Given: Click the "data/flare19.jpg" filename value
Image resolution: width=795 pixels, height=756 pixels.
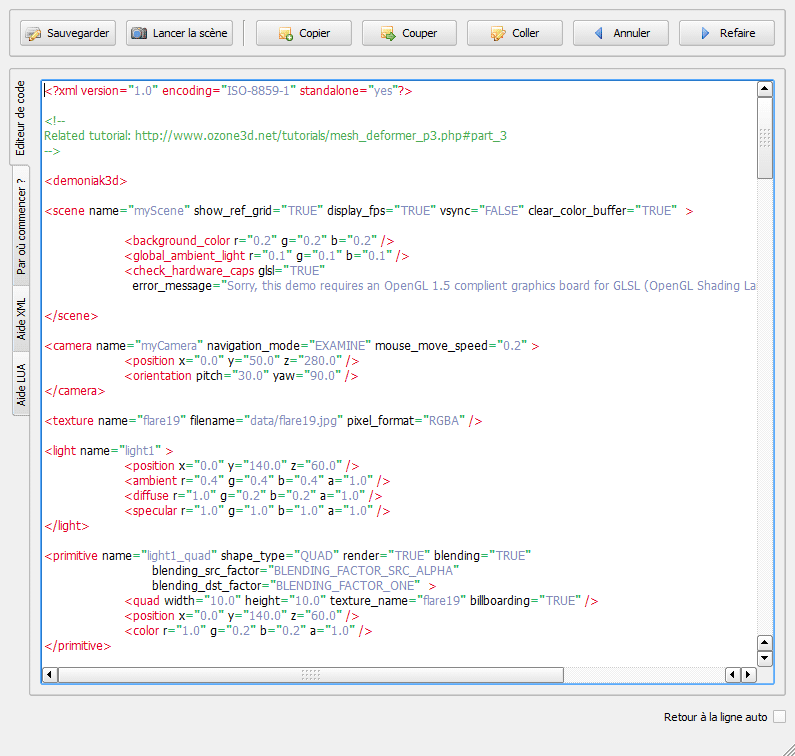Looking at the screenshot, I should (294, 421).
